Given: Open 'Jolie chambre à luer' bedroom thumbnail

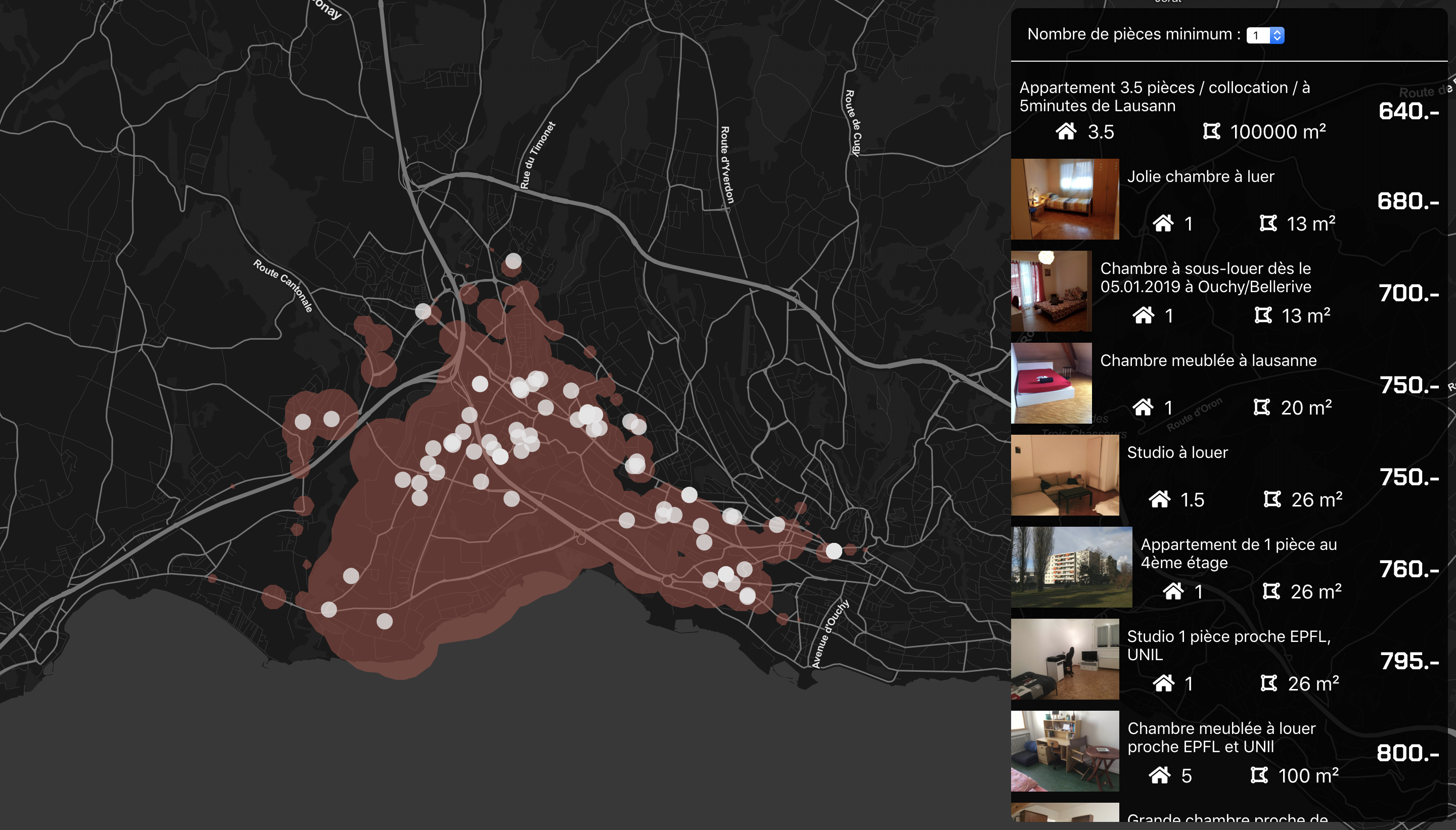Looking at the screenshot, I should (x=1064, y=199).
